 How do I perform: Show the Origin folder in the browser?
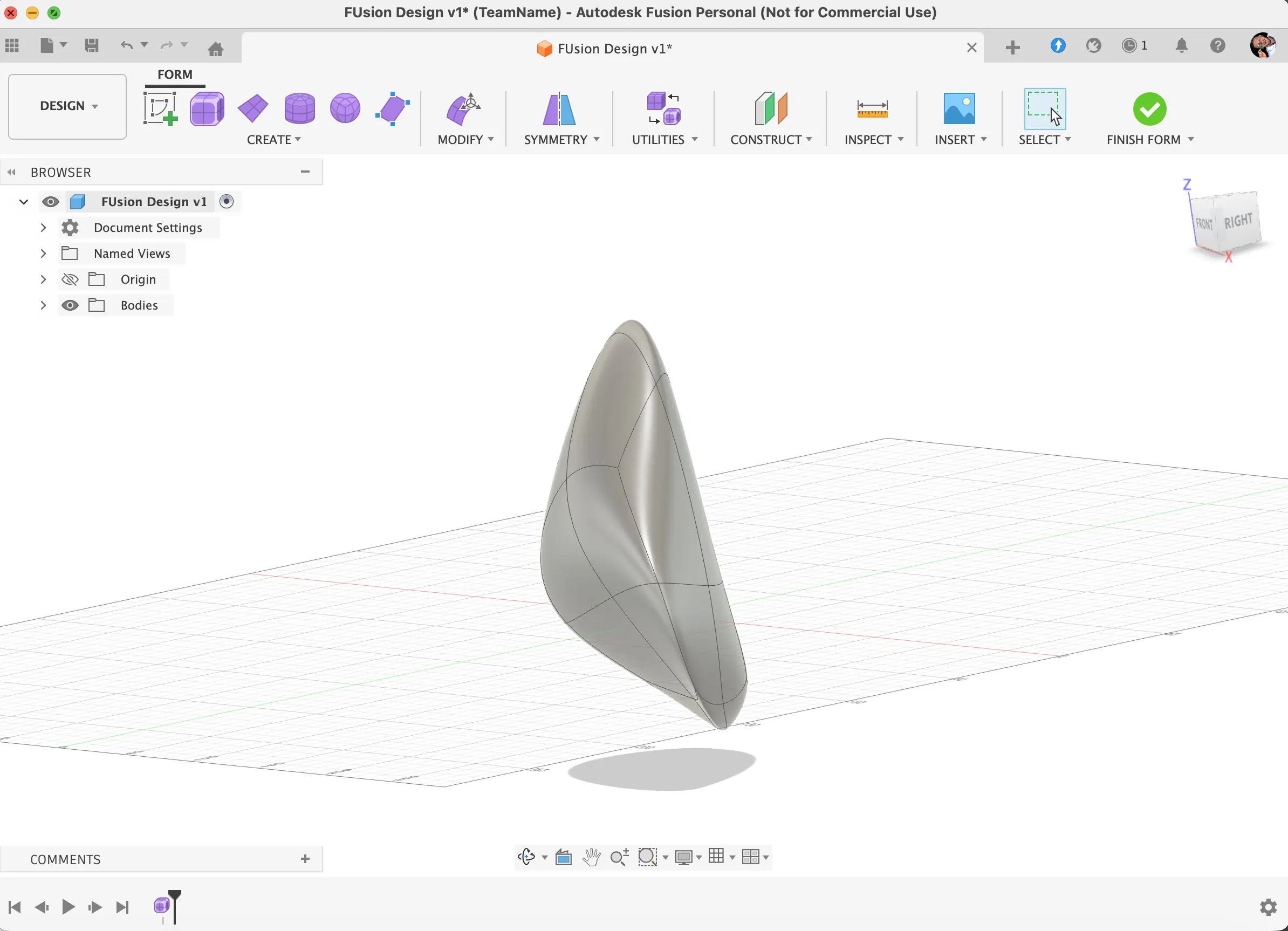[x=70, y=279]
